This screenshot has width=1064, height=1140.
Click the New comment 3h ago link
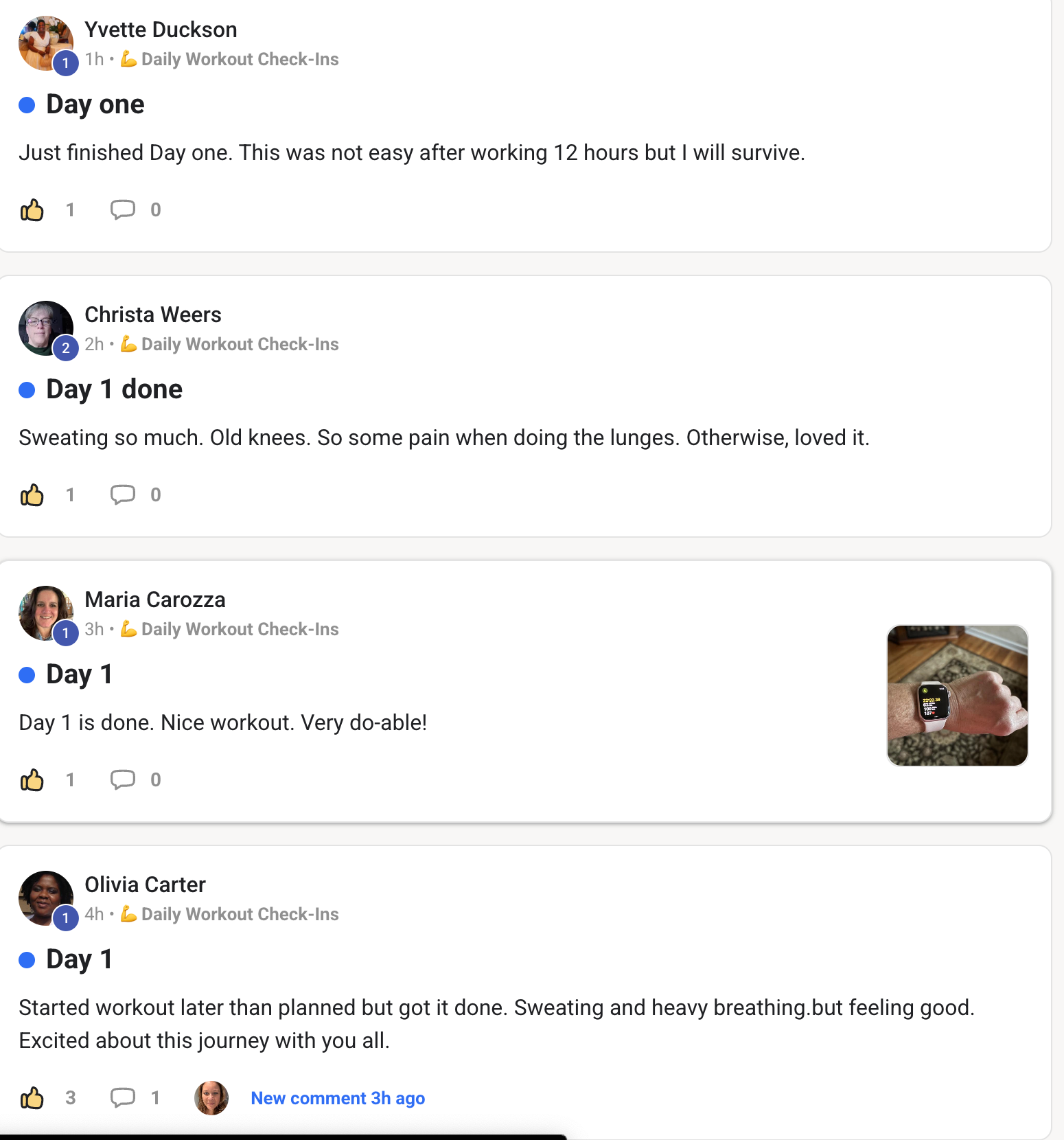pos(338,1098)
